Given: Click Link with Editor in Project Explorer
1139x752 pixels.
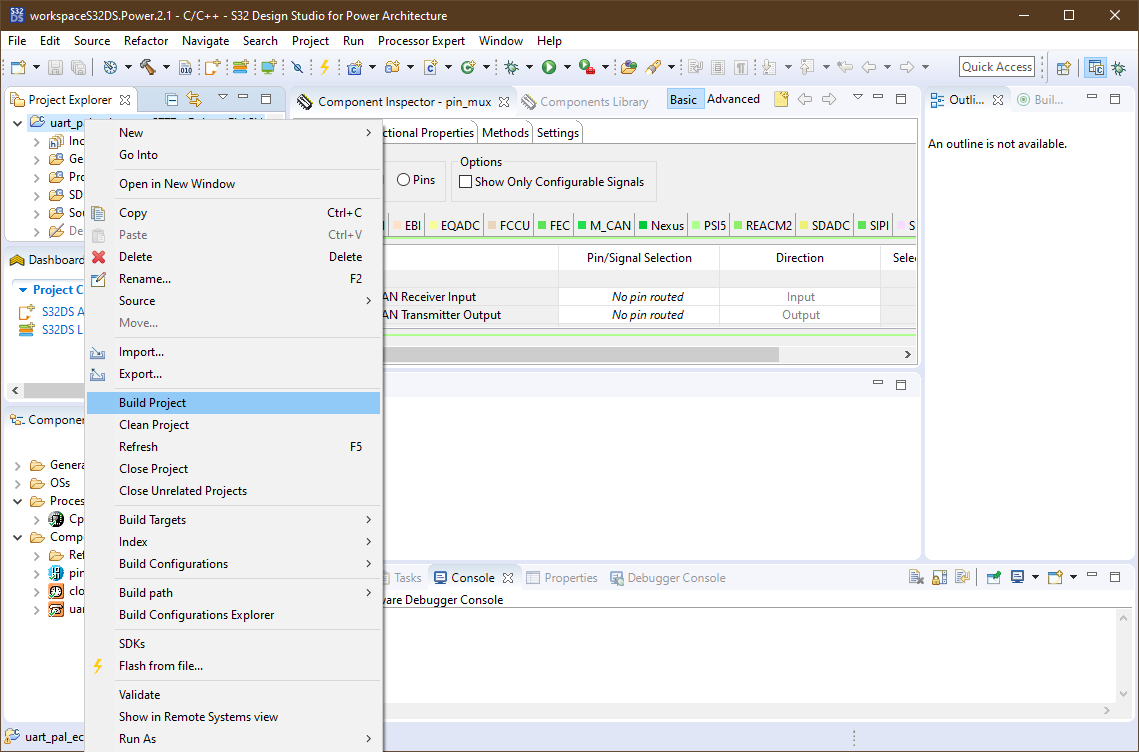Looking at the screenshot, I should (194, 99).
